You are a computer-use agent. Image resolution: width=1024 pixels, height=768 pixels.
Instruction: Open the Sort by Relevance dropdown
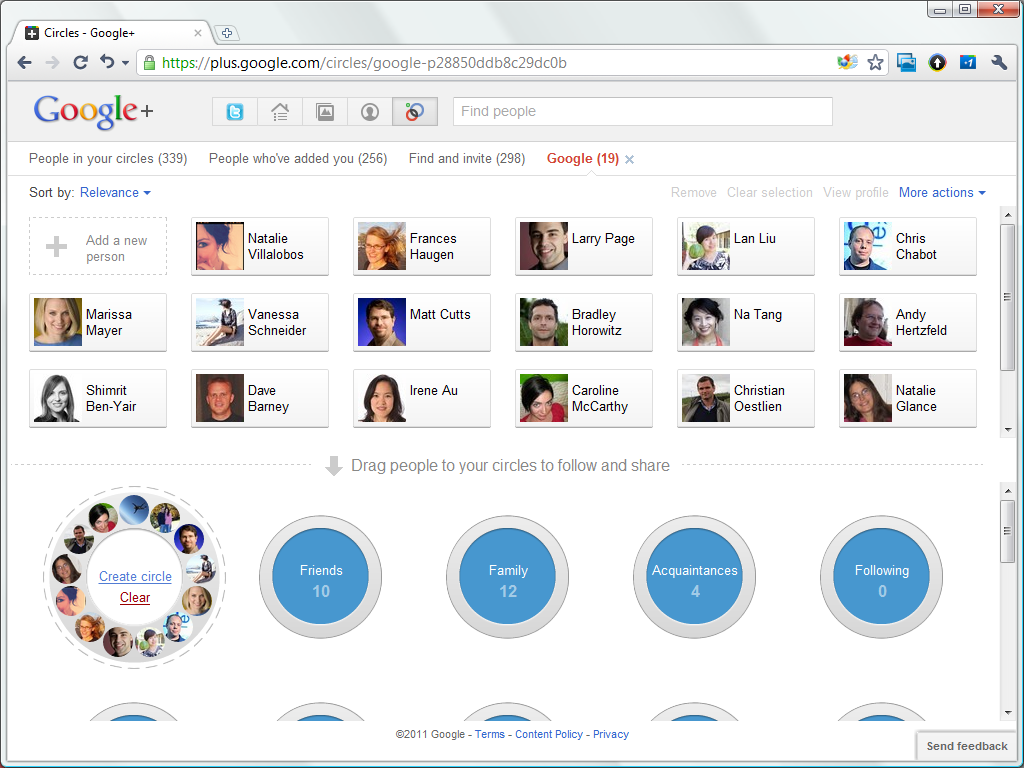tap(113, 192)
